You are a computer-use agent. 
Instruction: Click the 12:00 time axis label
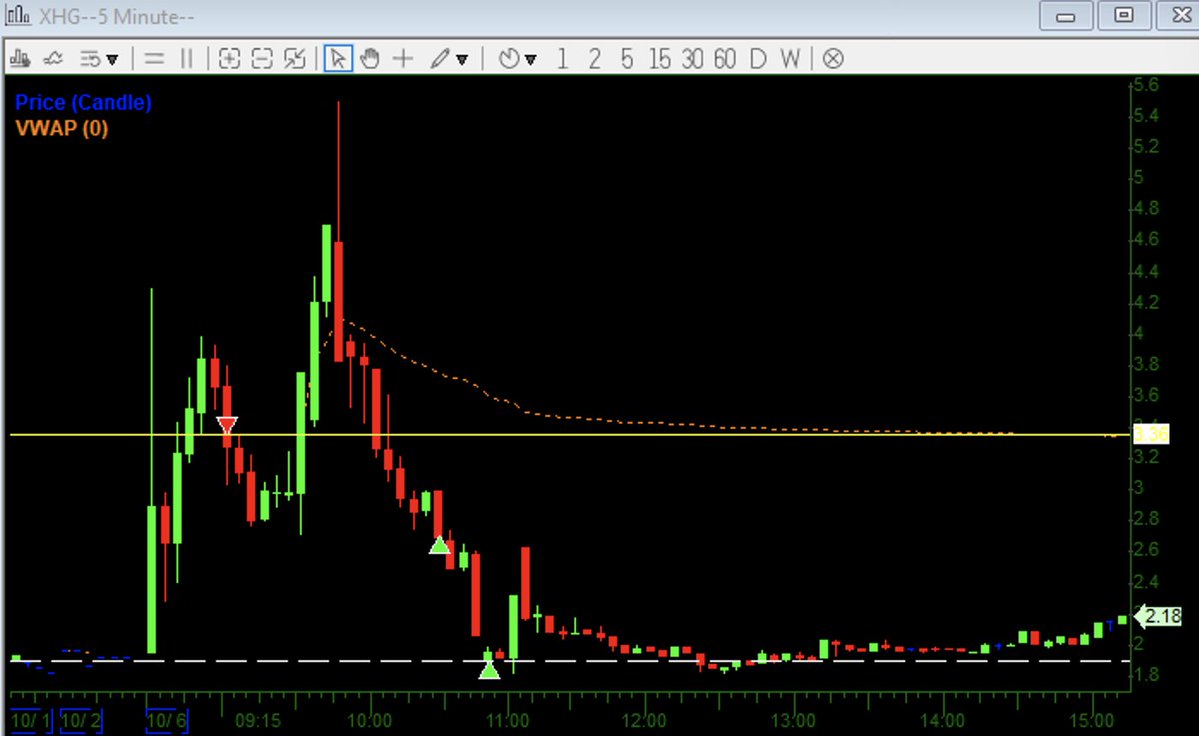click(x=644, y=721)
